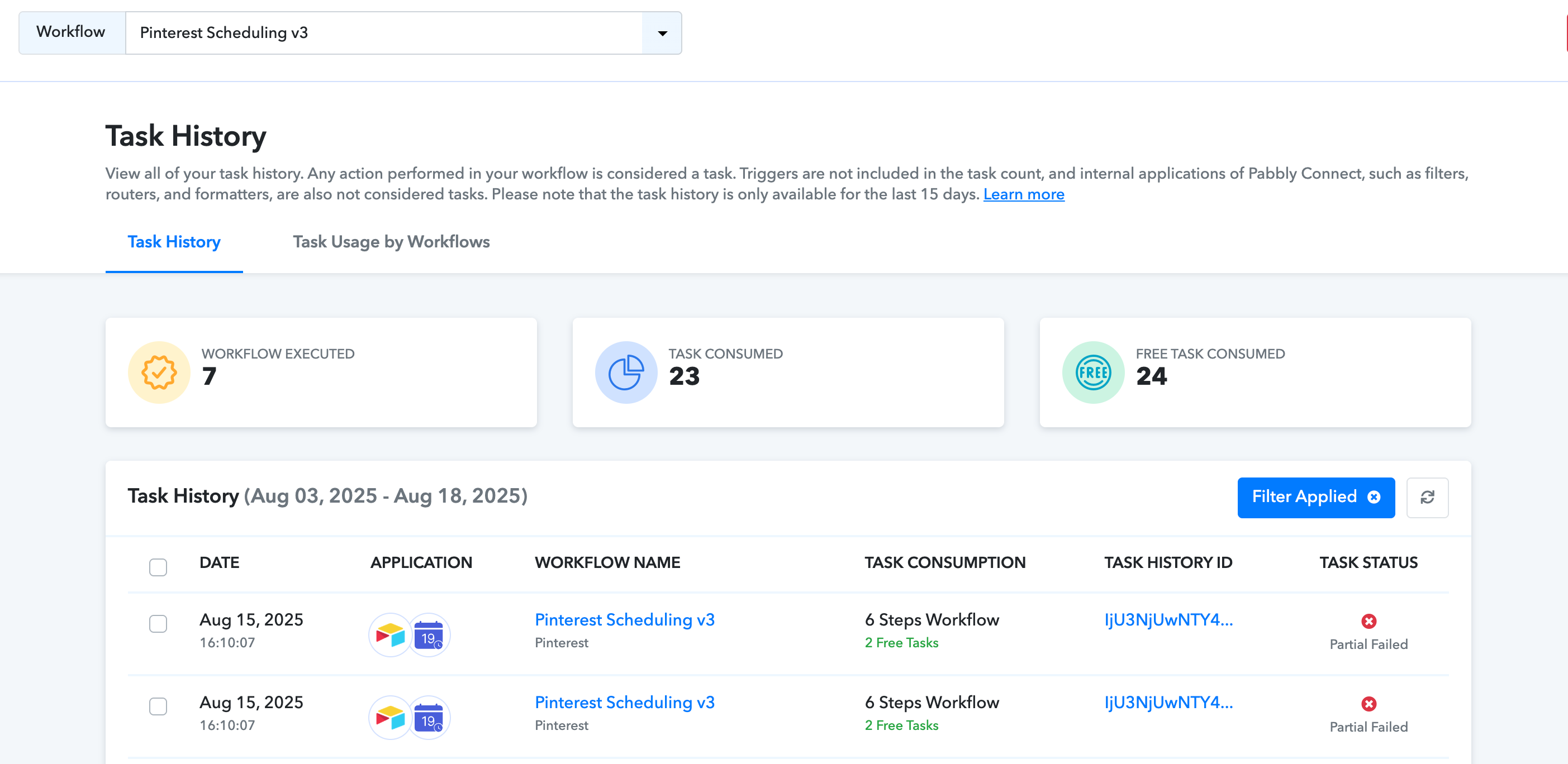Screen dimensions: 1568x764
Task: Click the Pinterest Scheduling v3 workflow field
Action: pyautogui.click(x=384, y=33)
